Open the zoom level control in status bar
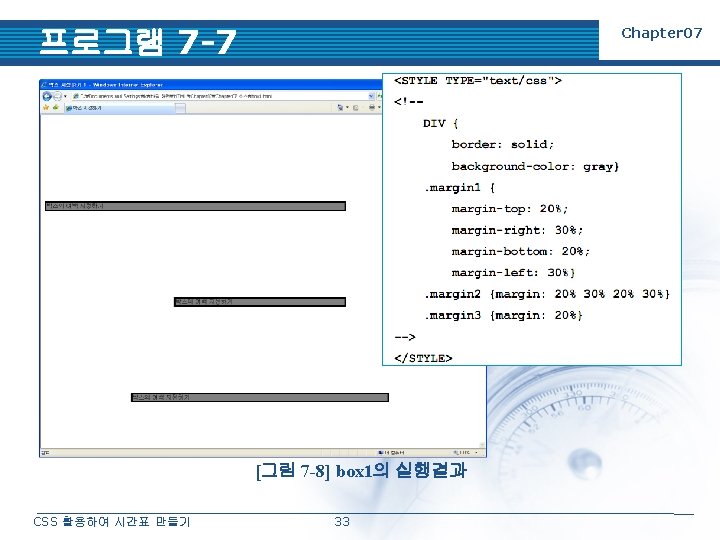 [466, 452]
